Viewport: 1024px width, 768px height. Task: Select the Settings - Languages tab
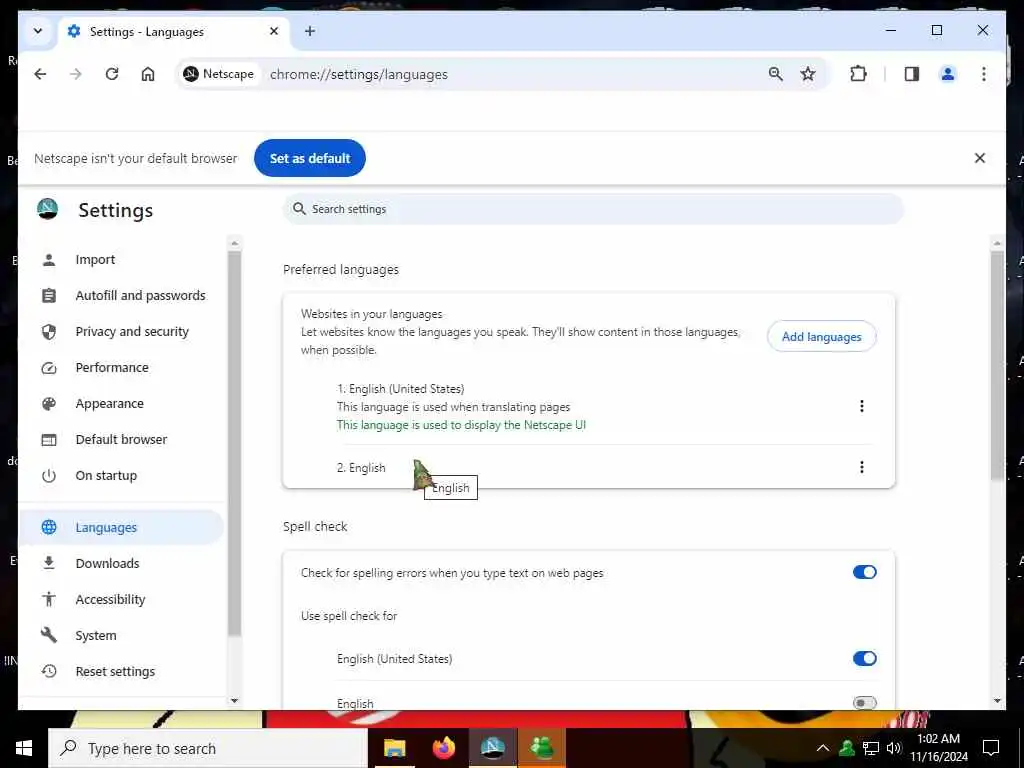174,31
